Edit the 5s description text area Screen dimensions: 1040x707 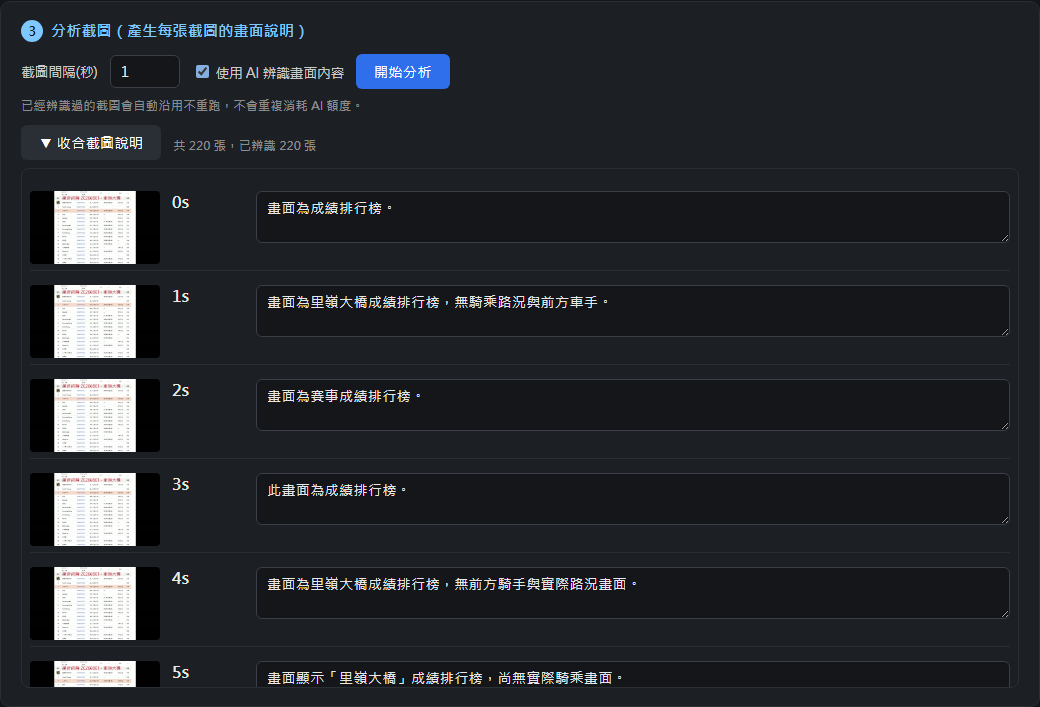click(x=633, y=675)
